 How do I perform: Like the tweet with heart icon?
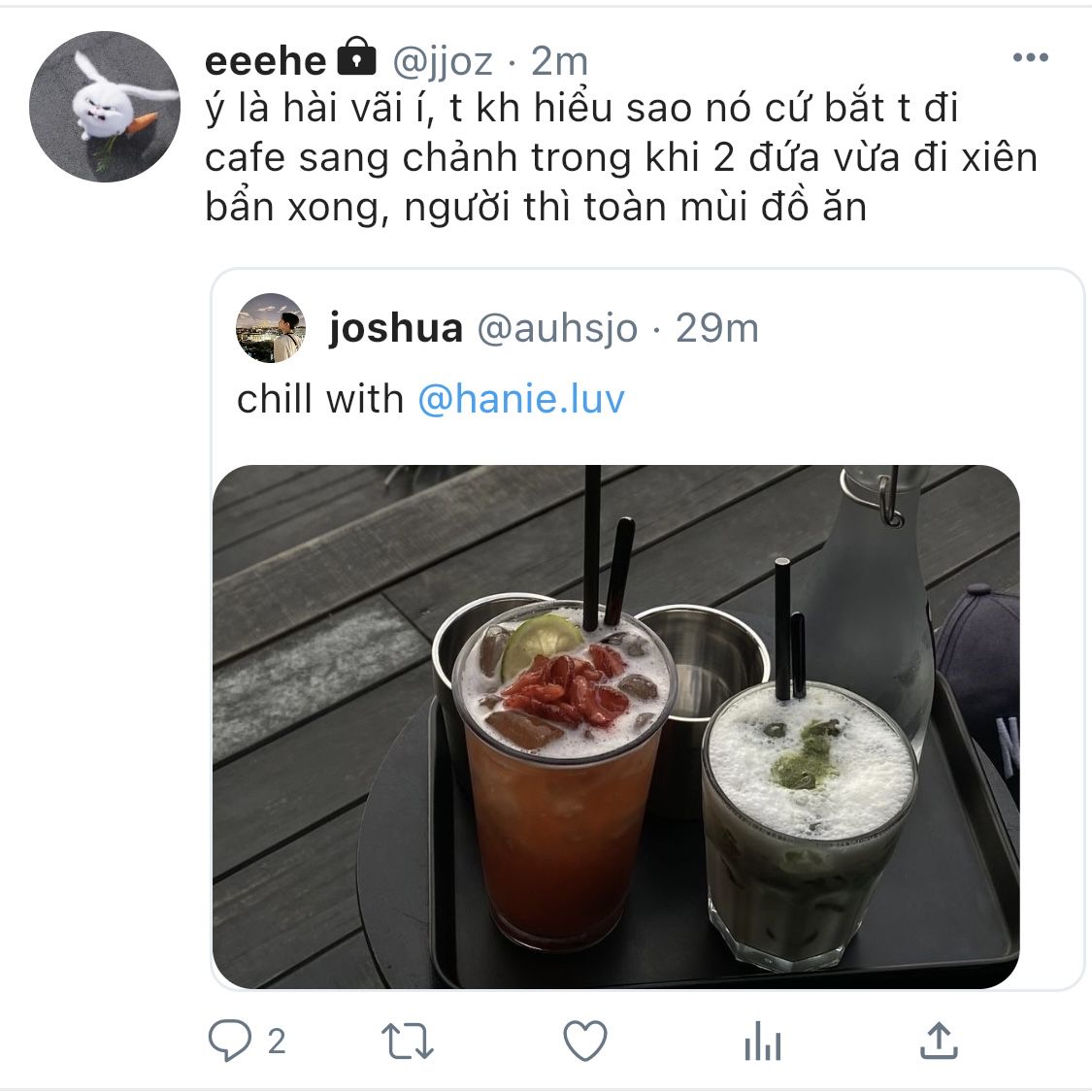[x=585, y=1041]
